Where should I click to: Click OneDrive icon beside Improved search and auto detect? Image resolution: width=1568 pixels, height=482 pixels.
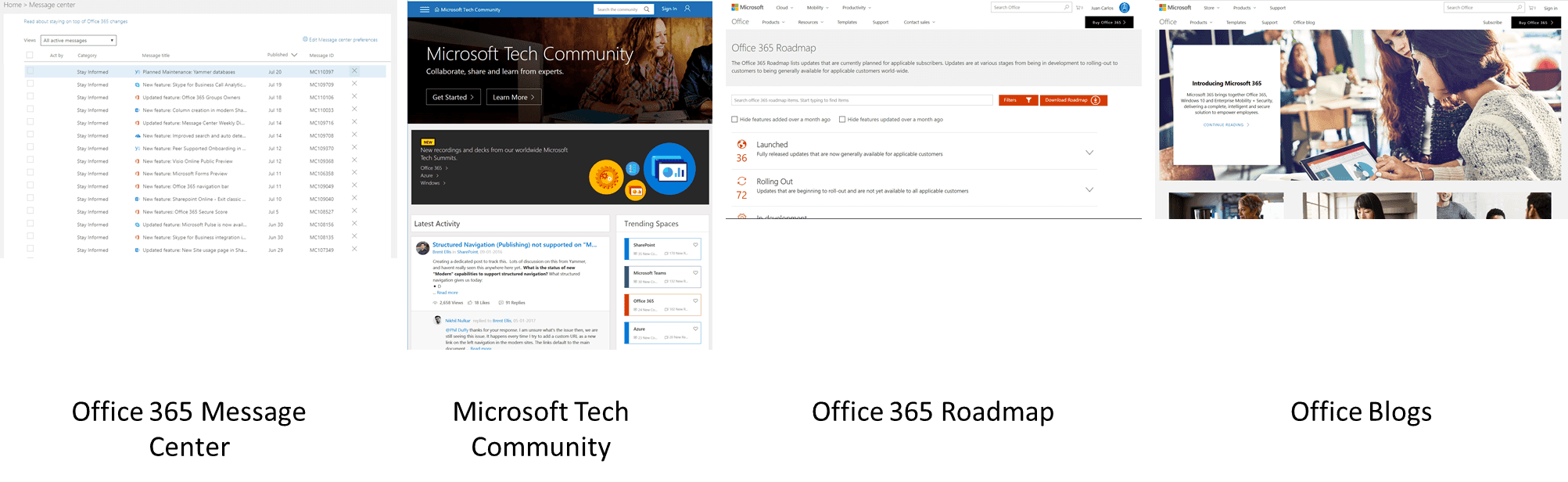coord(138,135)
